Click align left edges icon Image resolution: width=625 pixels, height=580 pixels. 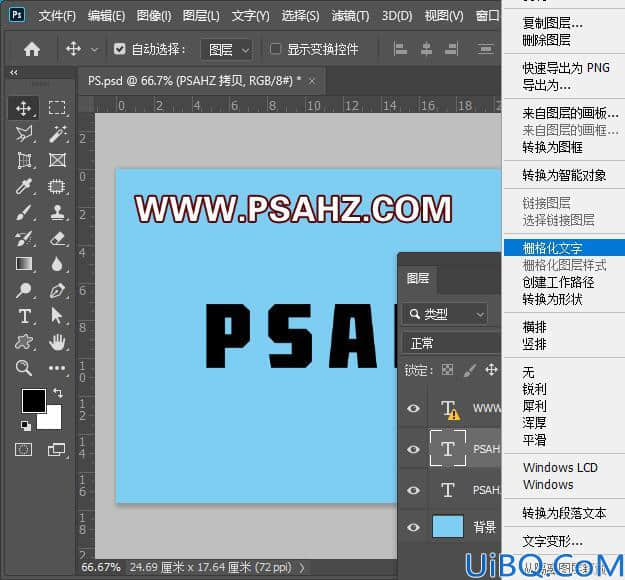[400, 49]
